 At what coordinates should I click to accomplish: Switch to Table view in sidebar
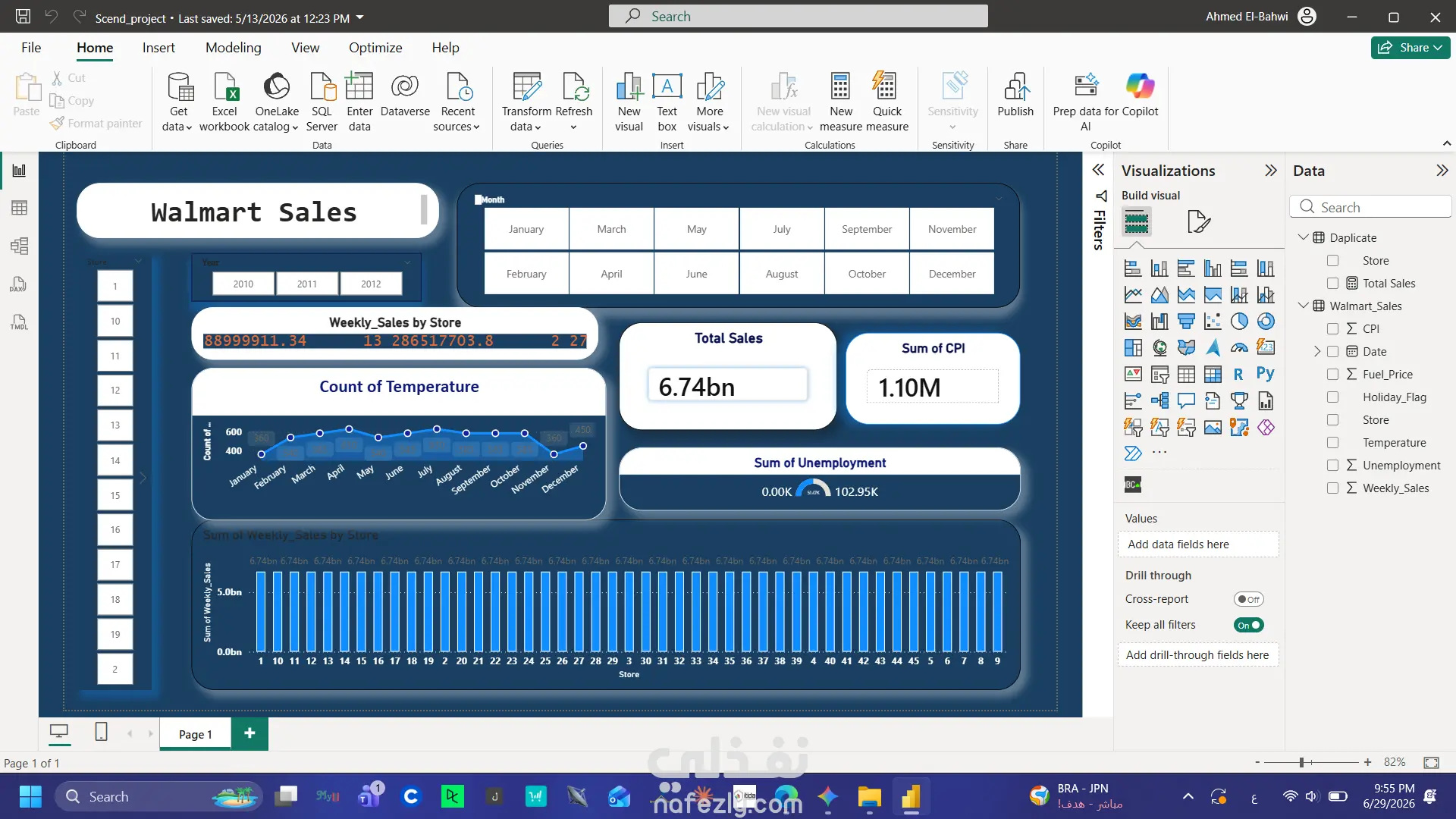(19, 208)
